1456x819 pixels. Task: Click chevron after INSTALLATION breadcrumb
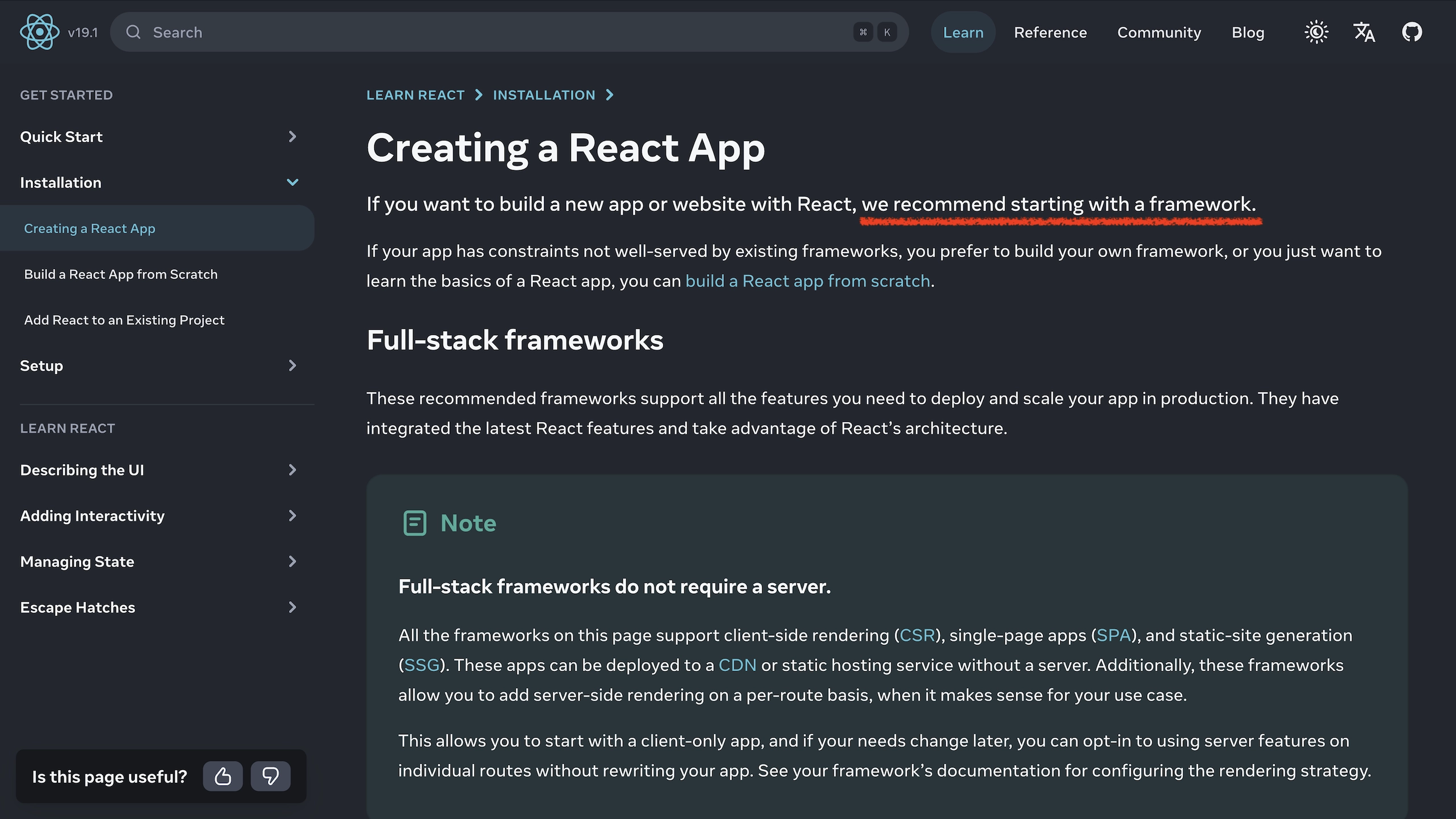pos(610,95)
